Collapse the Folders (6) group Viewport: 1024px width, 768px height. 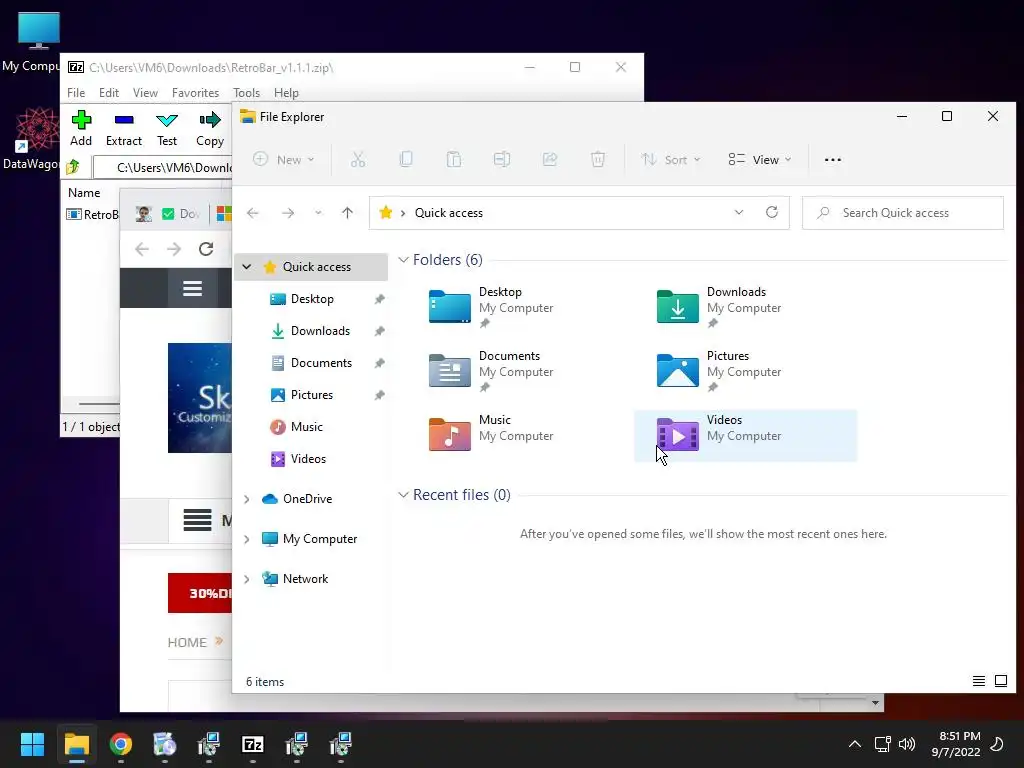pyautogui.click(x=404, y=260)
